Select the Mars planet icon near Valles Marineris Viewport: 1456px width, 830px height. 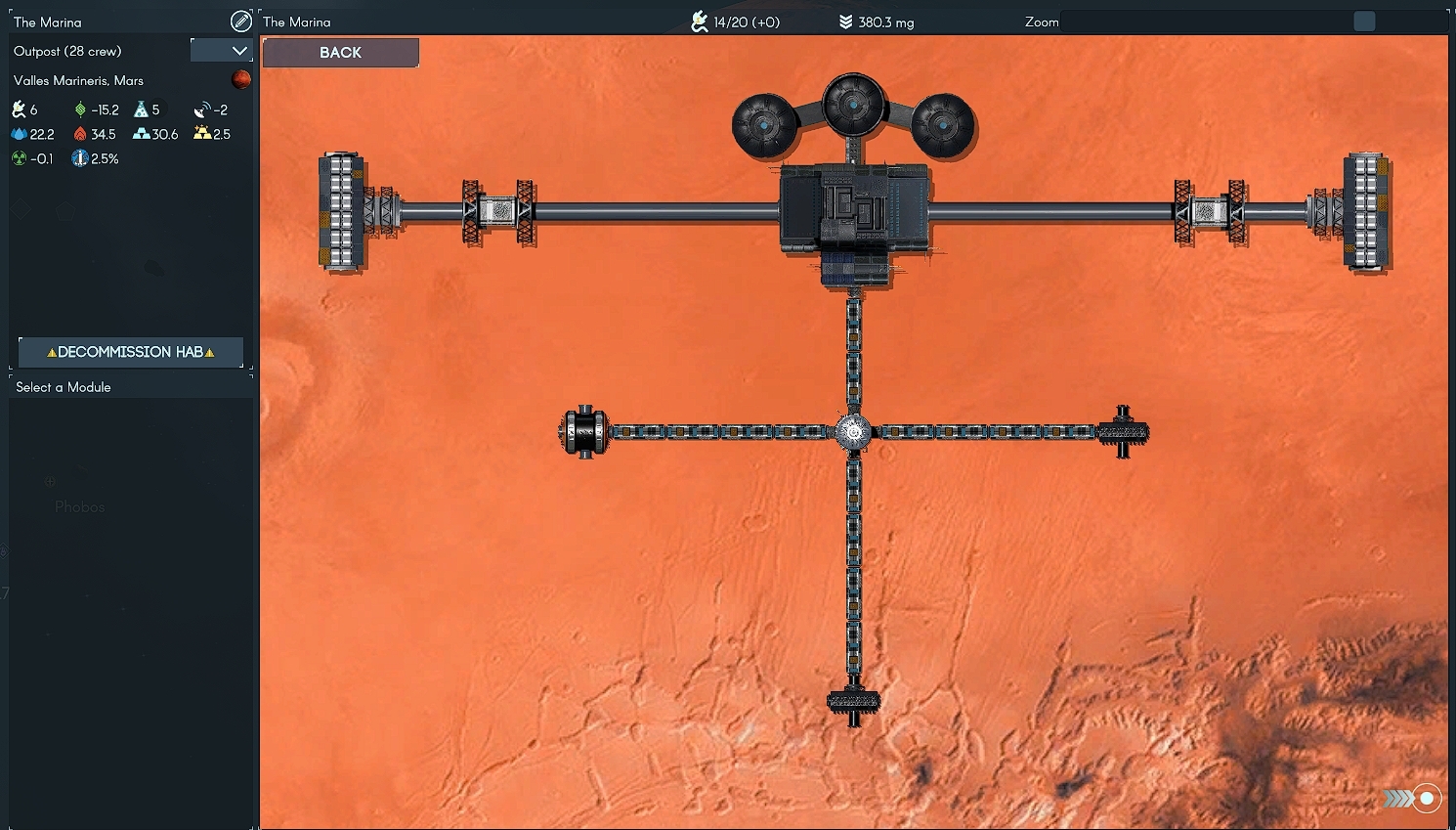tap(240, 79)
